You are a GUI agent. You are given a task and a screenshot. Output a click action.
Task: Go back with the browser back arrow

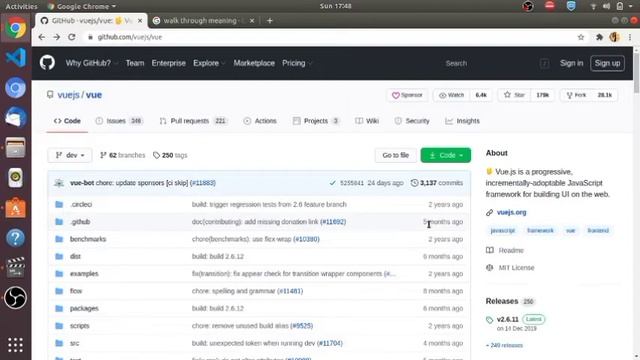click(x=42, y=37)
